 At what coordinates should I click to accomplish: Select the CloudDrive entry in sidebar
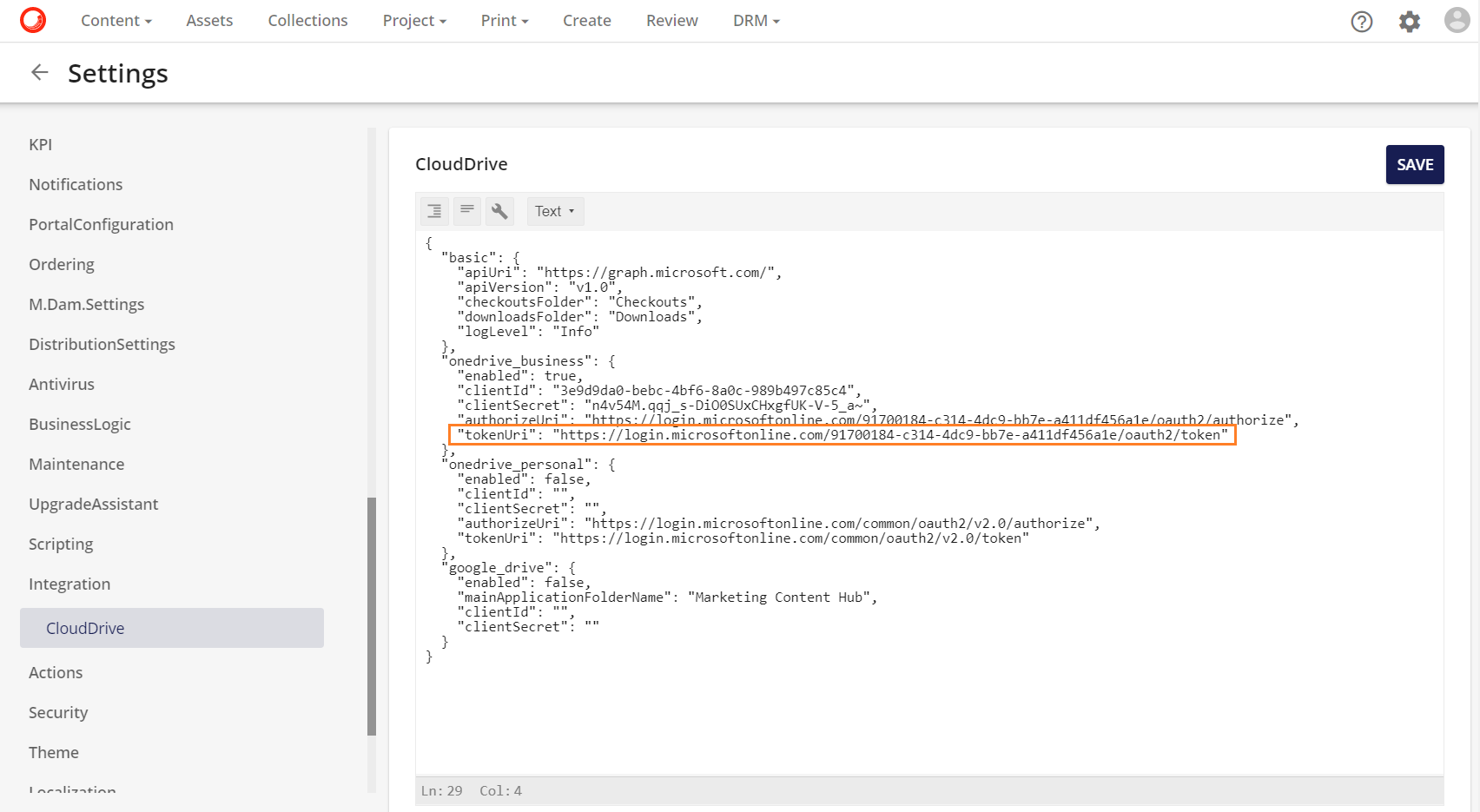point(172,628)
